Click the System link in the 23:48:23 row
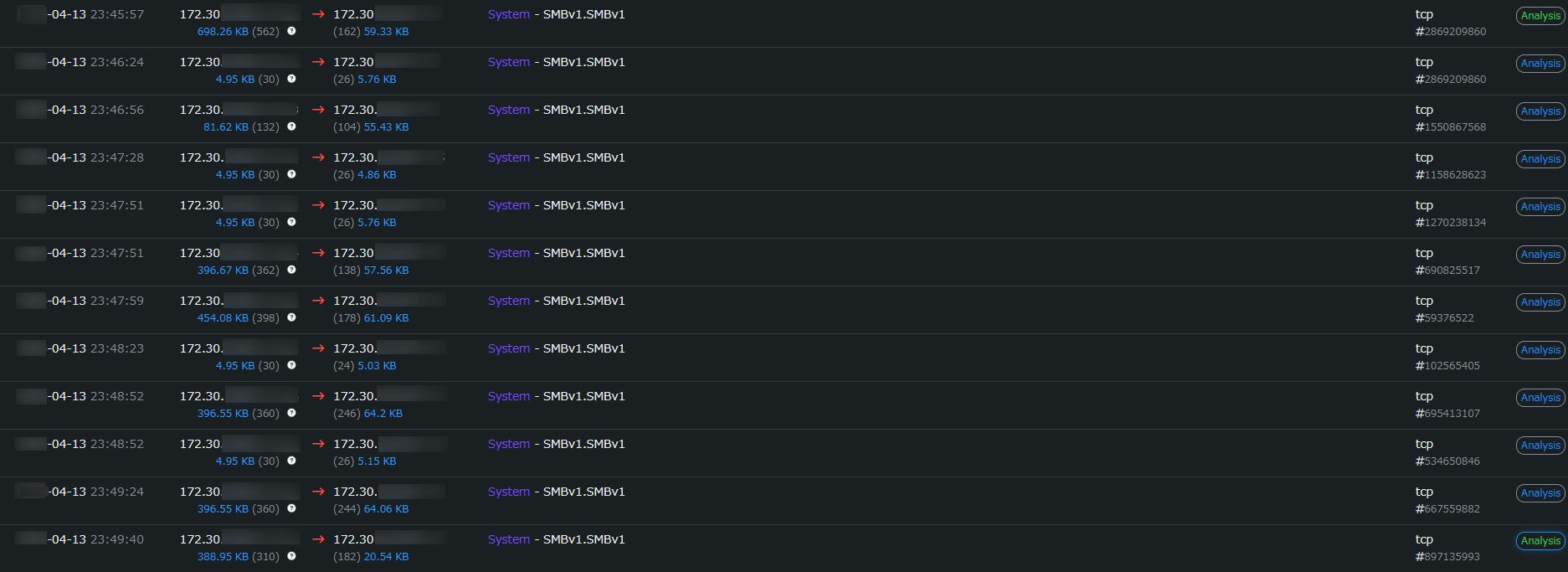 pos(508,348)
